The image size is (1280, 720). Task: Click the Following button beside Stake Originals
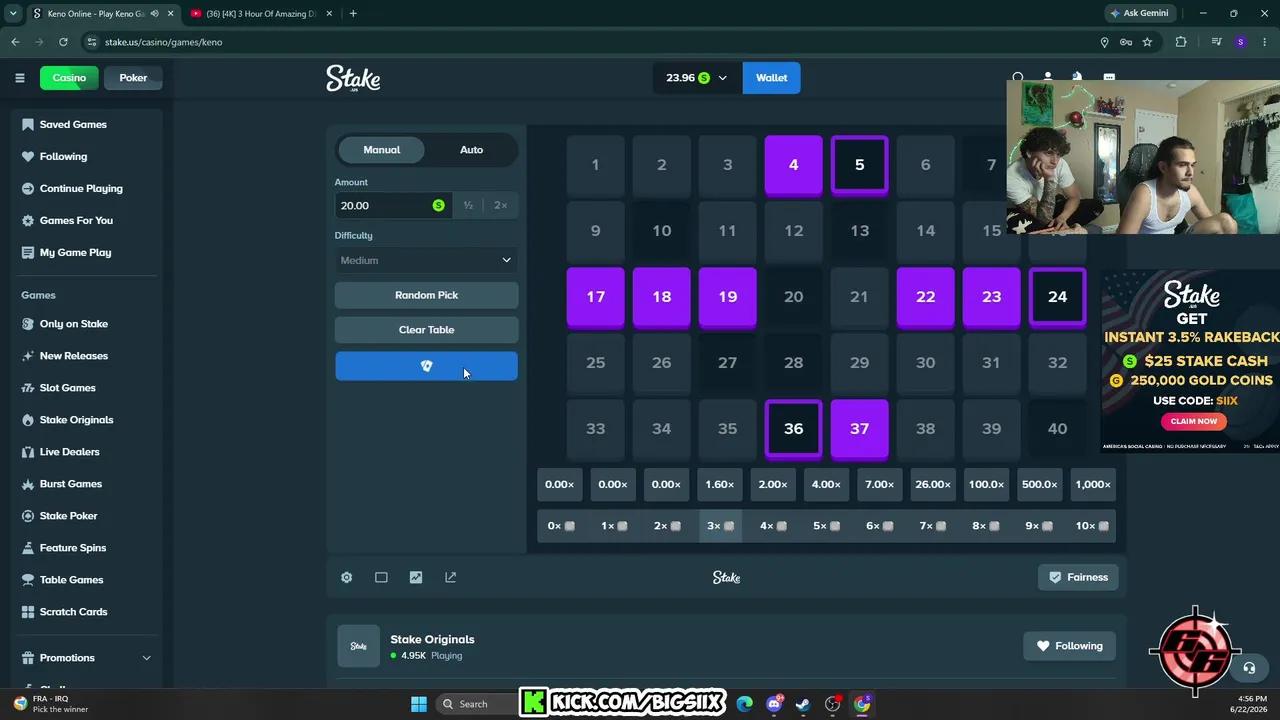click(x=1069, y=646)
